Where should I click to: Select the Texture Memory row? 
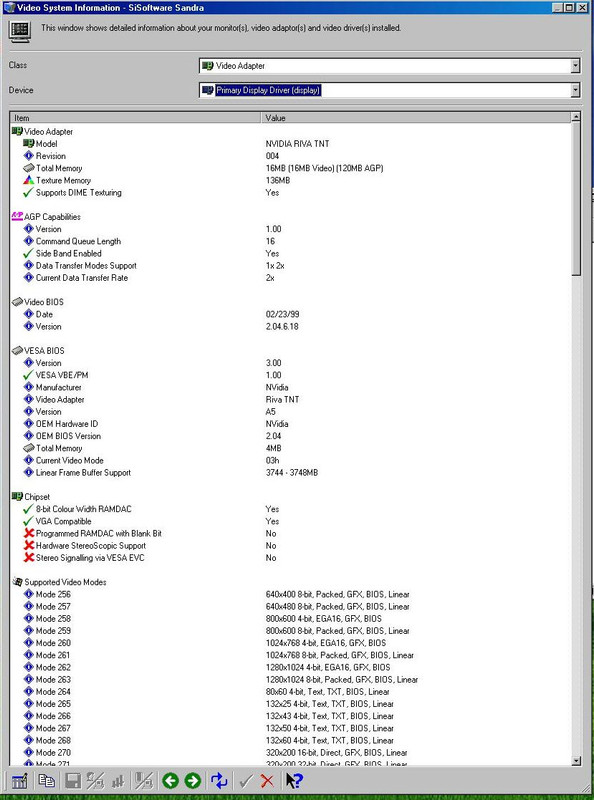pyautogui.click(x=290, y=180)
